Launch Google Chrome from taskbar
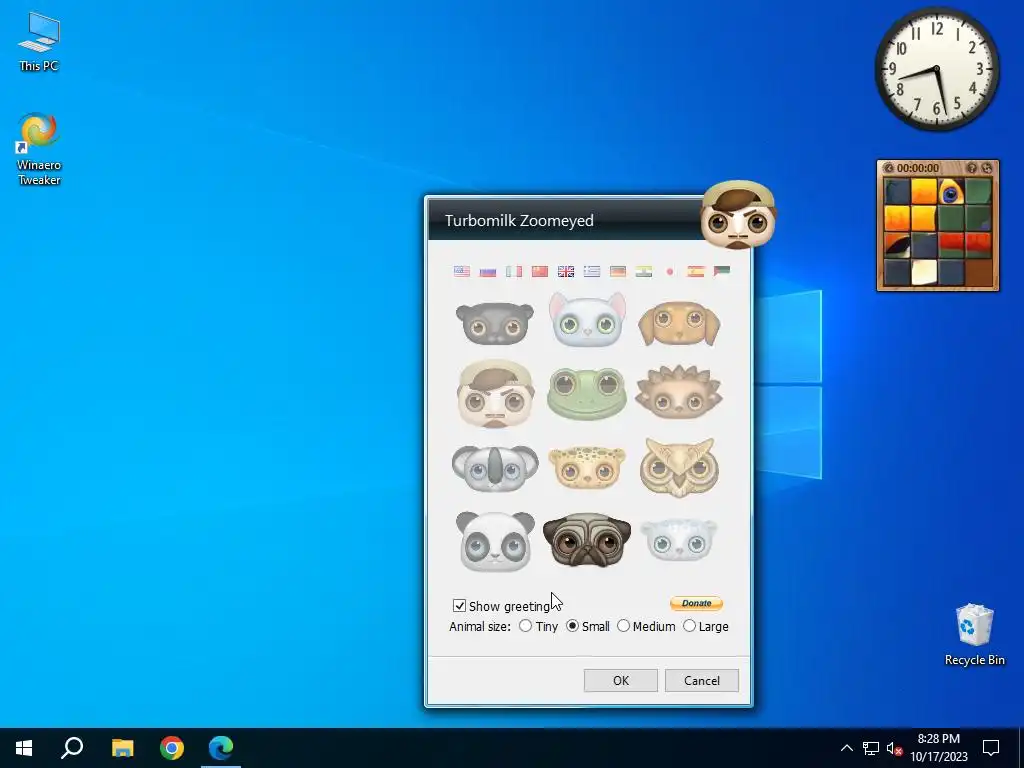Screen dimensions: 1024x768 click(172, 748)
